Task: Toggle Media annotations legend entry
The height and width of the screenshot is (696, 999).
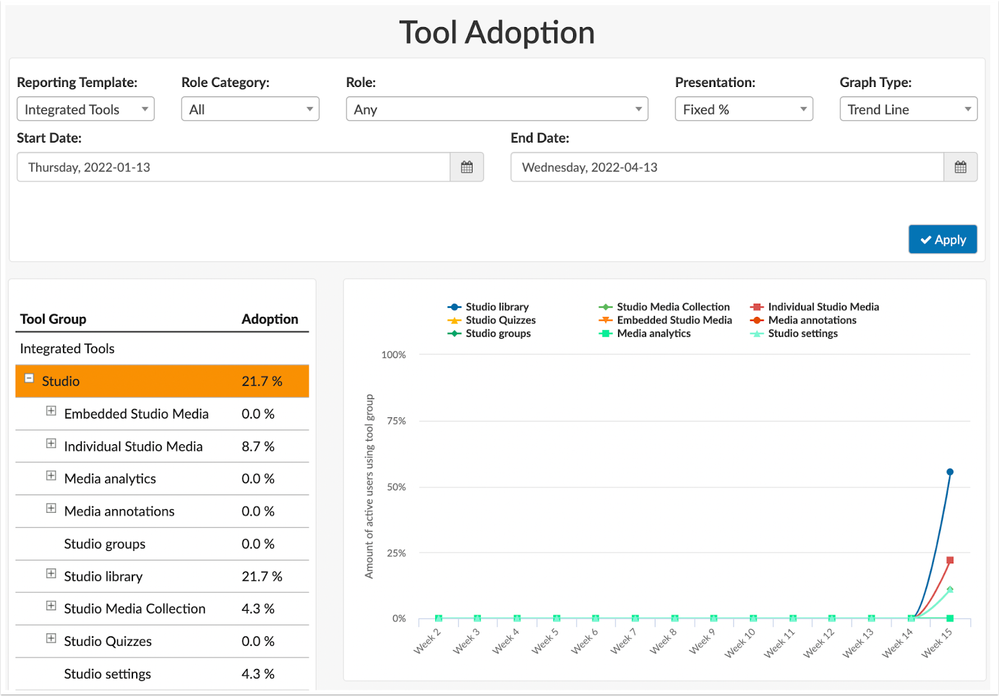Action: [x=803, y=320]
